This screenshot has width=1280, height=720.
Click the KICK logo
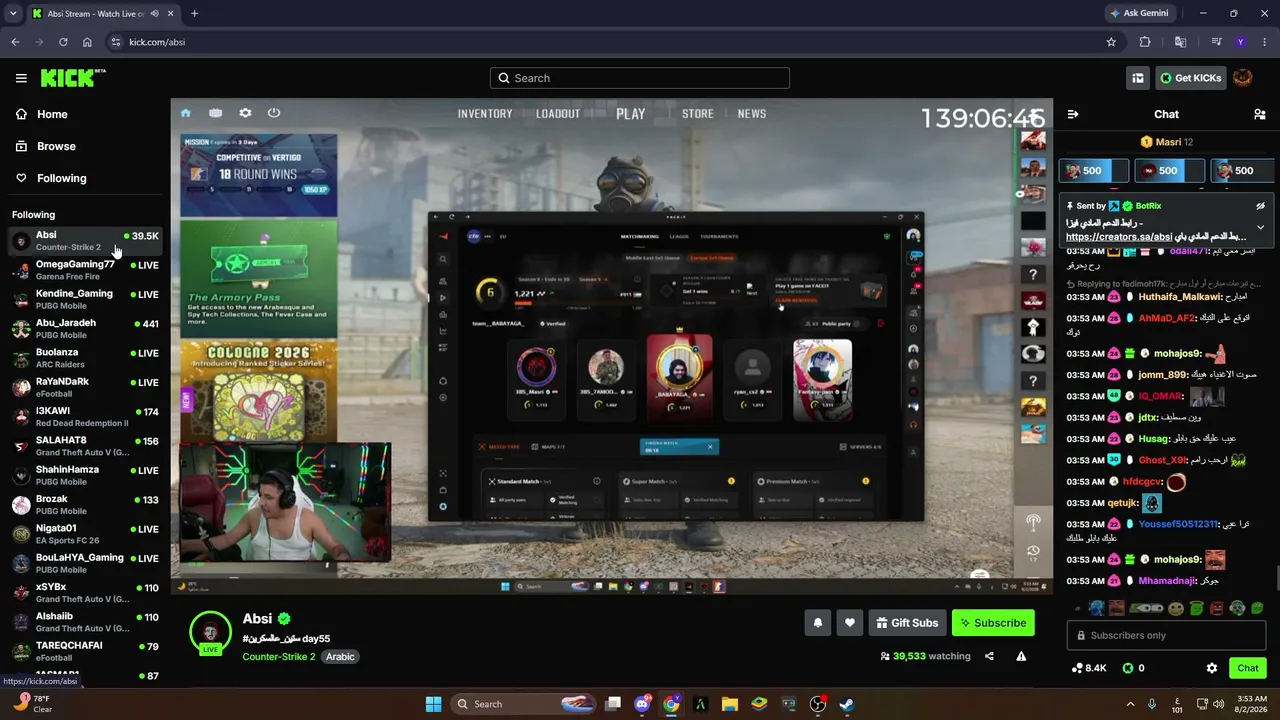[x=73, y=78]
